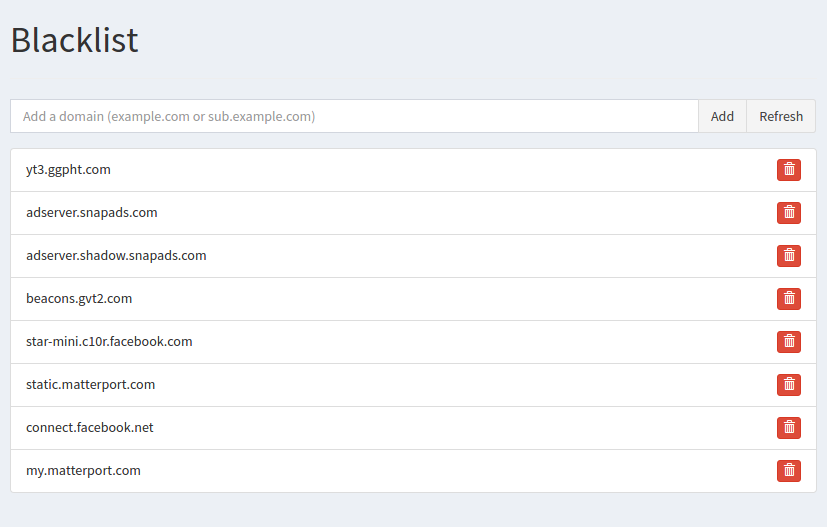Remove adserver.snapads.com via trash button
This screenshot has height=527, width=827.
click(788, 213)
